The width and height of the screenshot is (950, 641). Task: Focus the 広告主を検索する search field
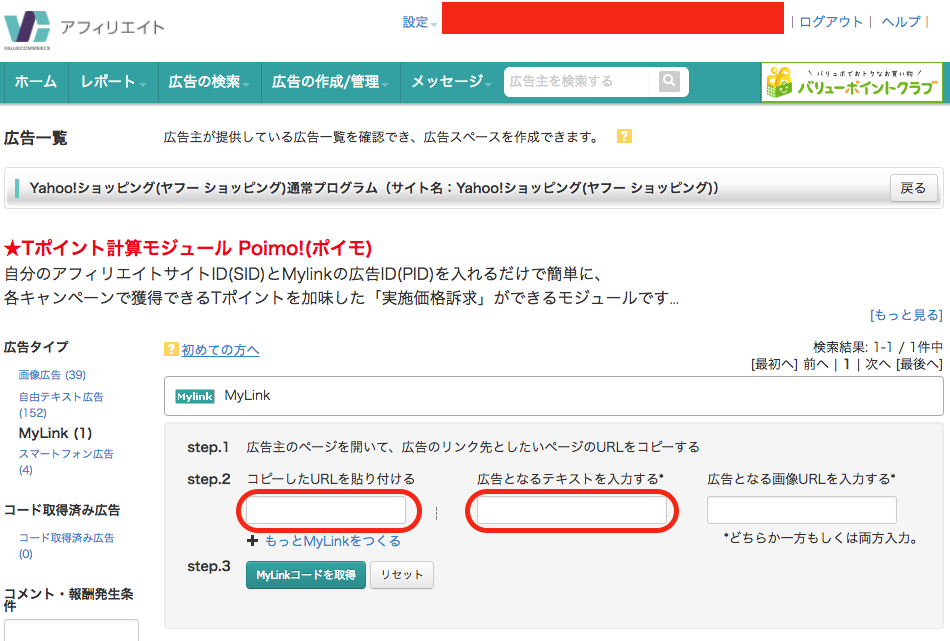577,81
